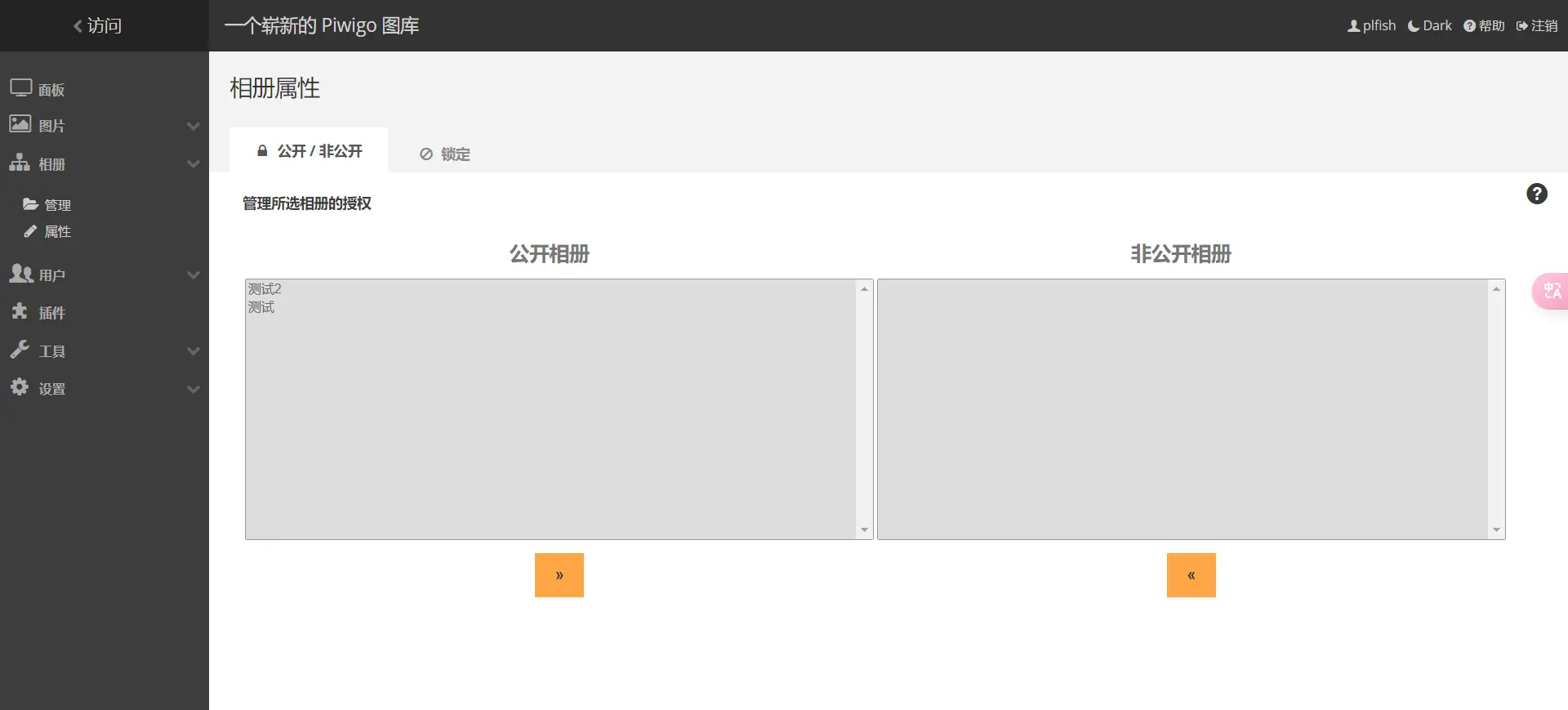
Task: Click the pink translate floating icon
Action: point(1551,291)
